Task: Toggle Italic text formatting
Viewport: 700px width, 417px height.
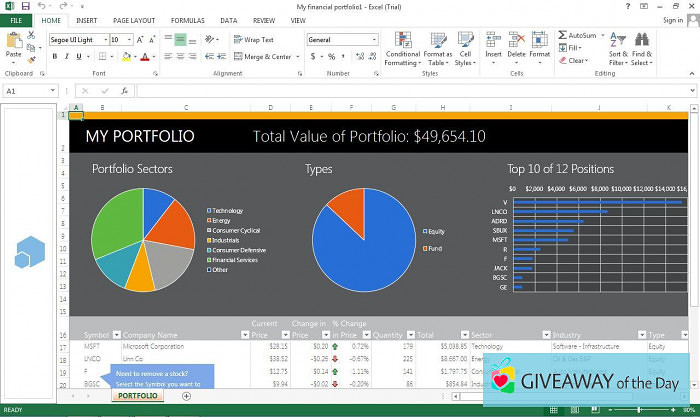Action: pos(68,57)
